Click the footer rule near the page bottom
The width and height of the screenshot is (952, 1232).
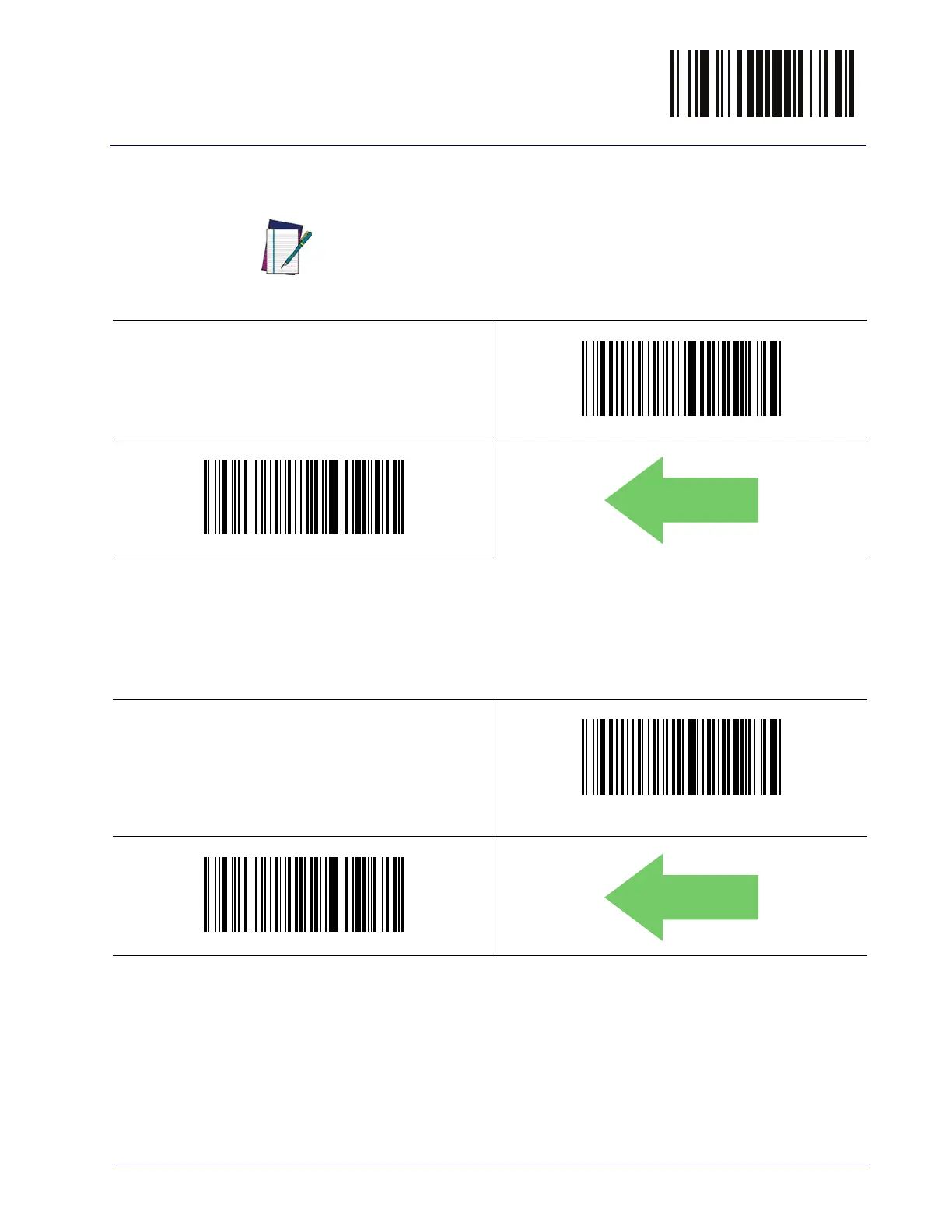click(492, 1164)
